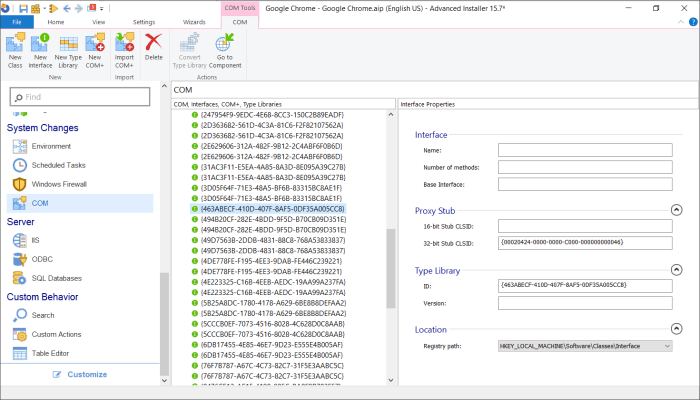Viewport: 700px width, 400px height.
Task: Click the red Delete button
Action: pyautogui.click(x=154, y=46)
